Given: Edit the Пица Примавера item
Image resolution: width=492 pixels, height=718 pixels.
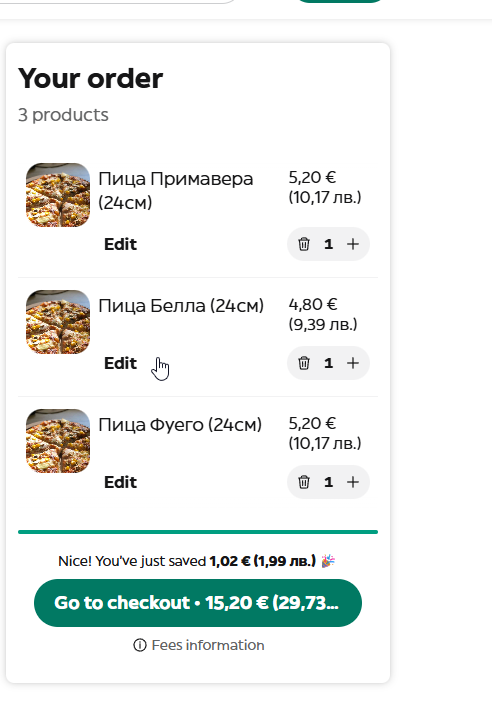Looking at the screenshot, I should click(x=120, y=244).
